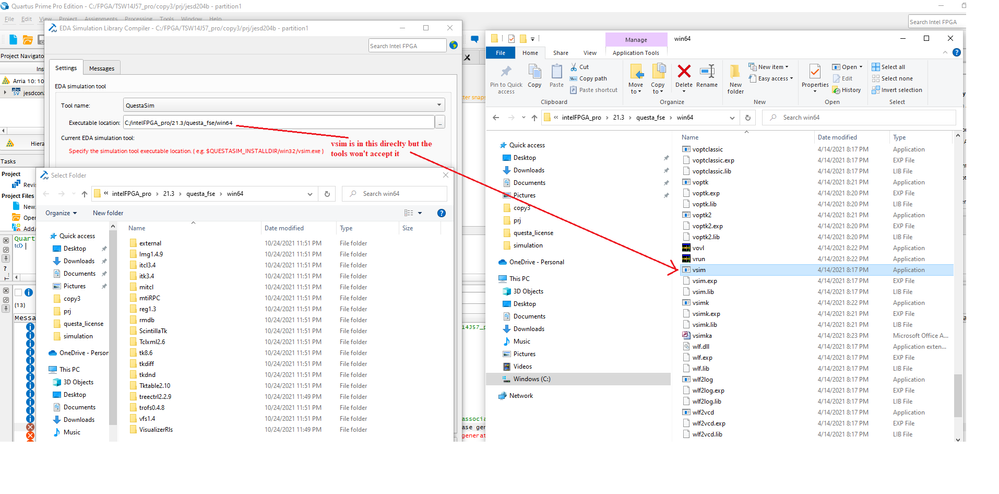Image resolution: width=999 pixels, height=494 pixels.
Task: Open the Tool name QuestaSim dropdown
Action: (x=439, y=105)
